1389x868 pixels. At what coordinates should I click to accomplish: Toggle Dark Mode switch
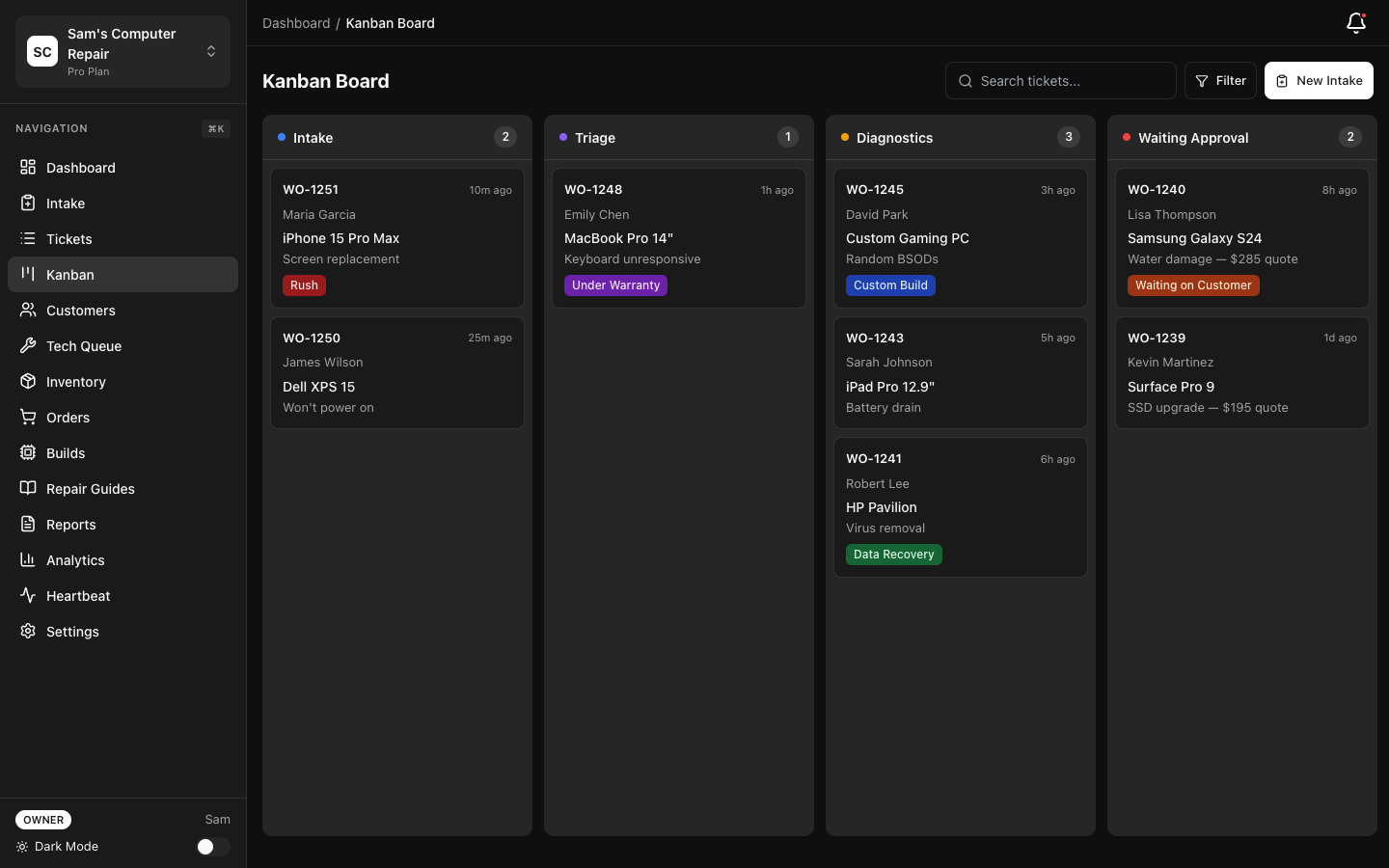pos(213,847)
